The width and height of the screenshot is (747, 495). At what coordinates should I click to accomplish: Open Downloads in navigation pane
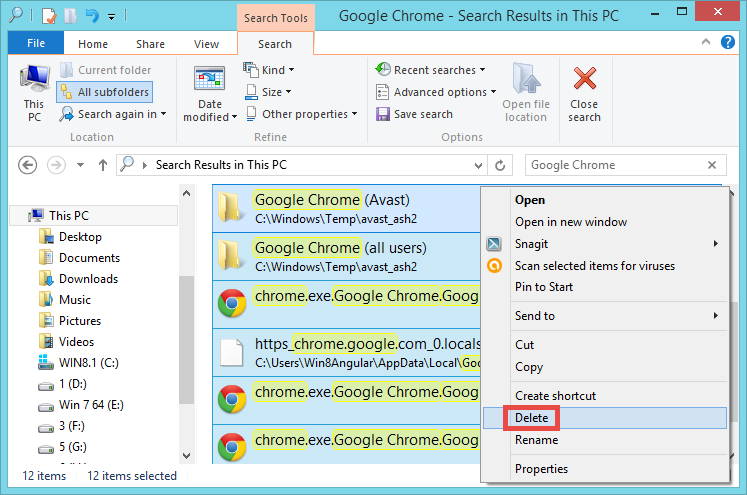79,279
